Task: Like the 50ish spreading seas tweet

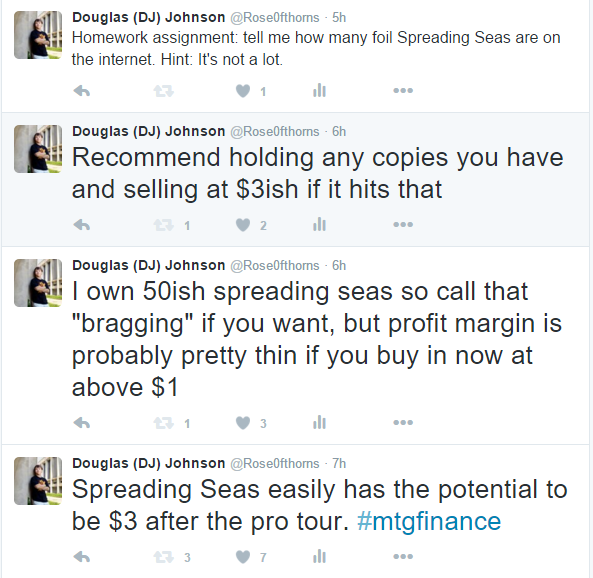Action: click(243, 423)
